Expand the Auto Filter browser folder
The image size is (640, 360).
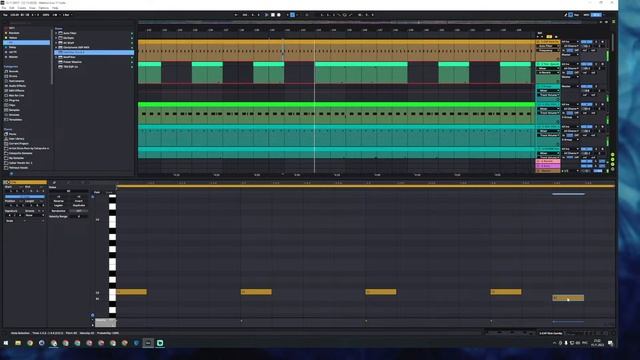pyautogui.click(x=56, y=33)
